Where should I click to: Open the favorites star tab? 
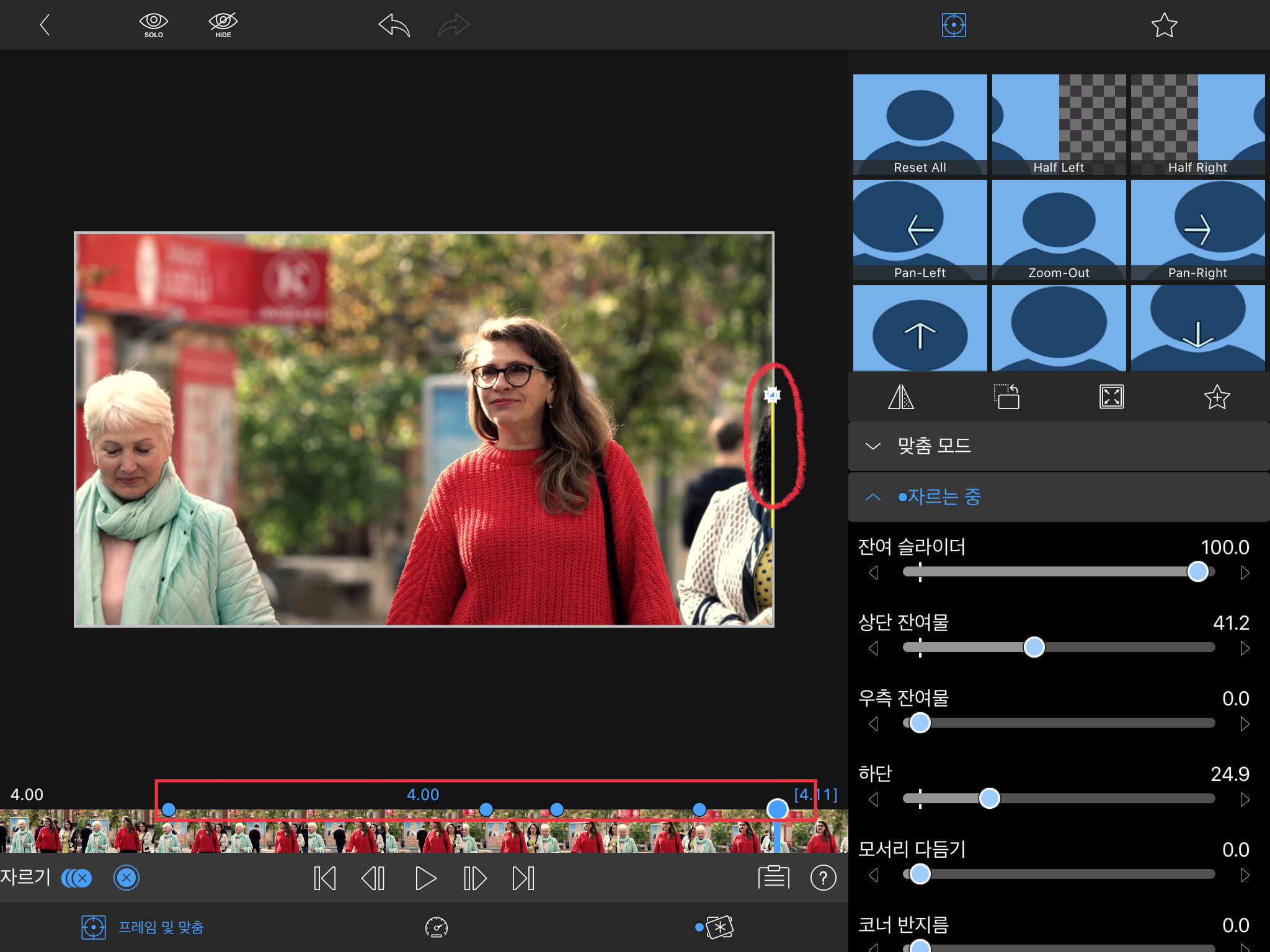[x=1163, y=25]
